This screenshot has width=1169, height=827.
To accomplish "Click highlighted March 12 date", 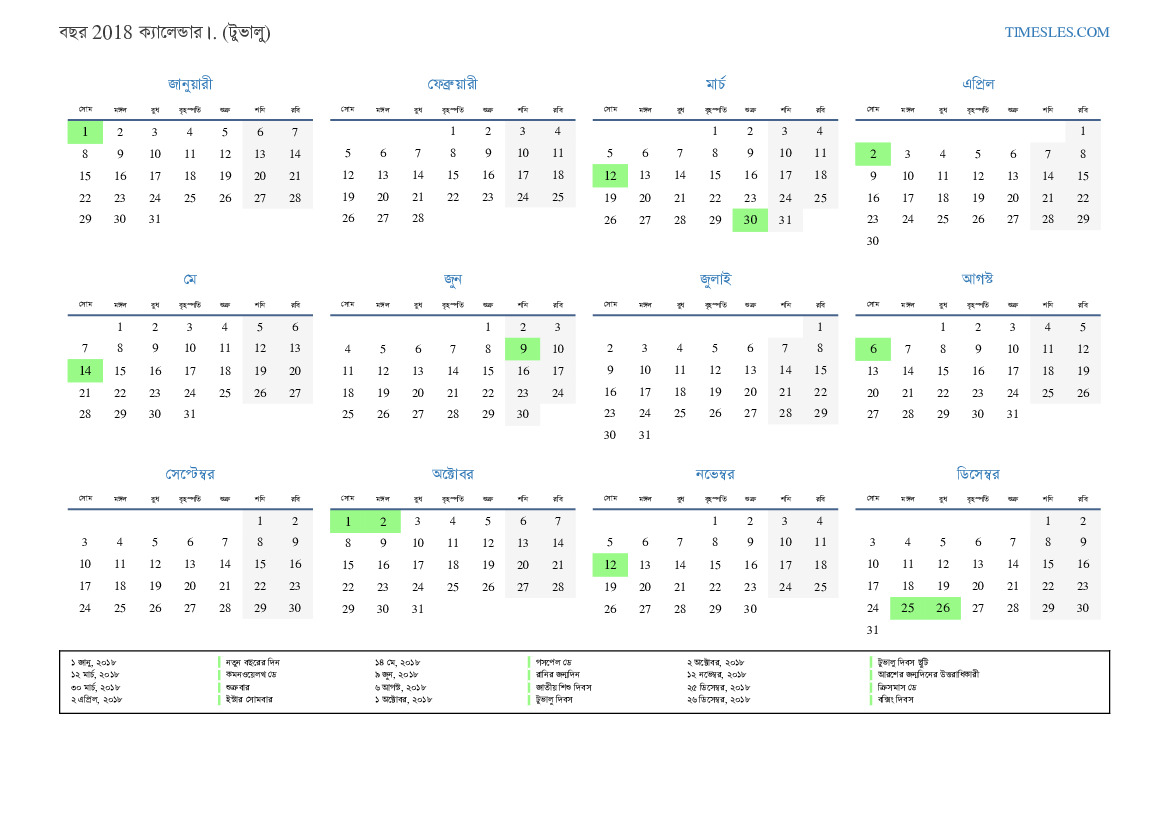I will point(610,176).
